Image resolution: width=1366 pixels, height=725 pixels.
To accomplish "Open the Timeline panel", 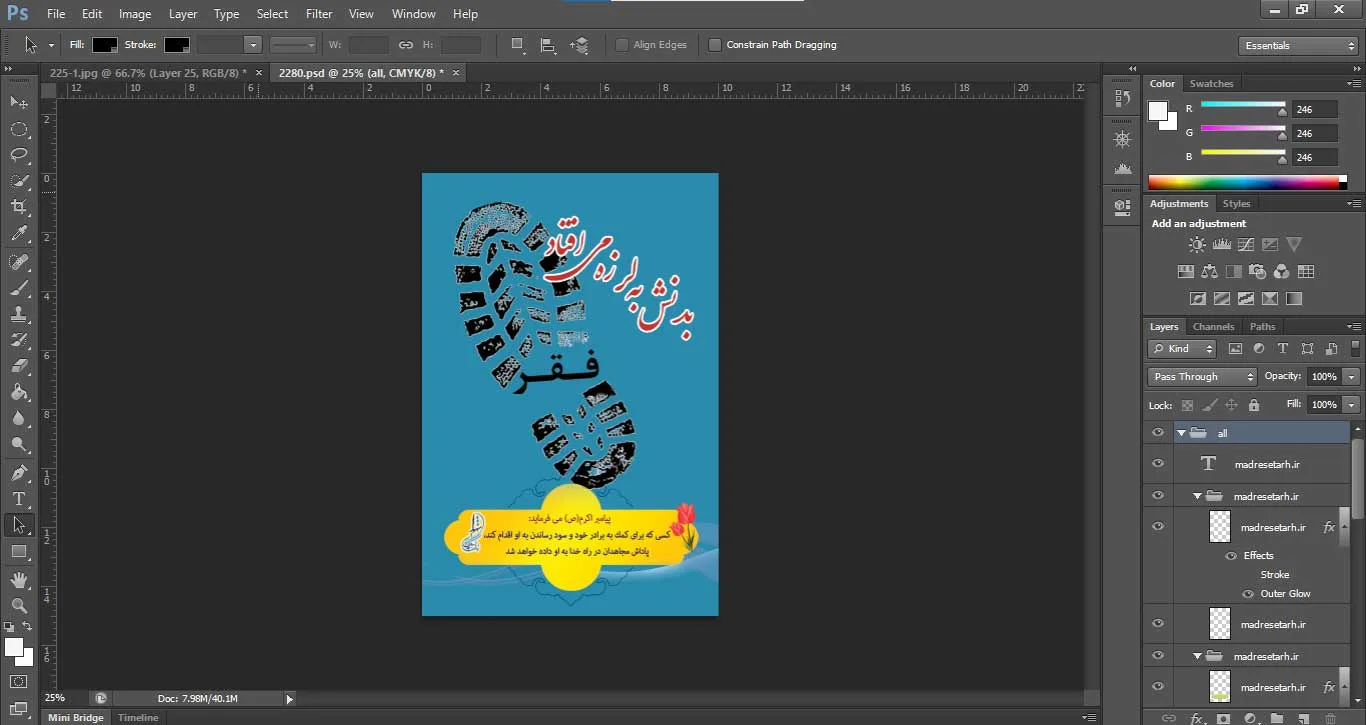I will tap(138, 718).
